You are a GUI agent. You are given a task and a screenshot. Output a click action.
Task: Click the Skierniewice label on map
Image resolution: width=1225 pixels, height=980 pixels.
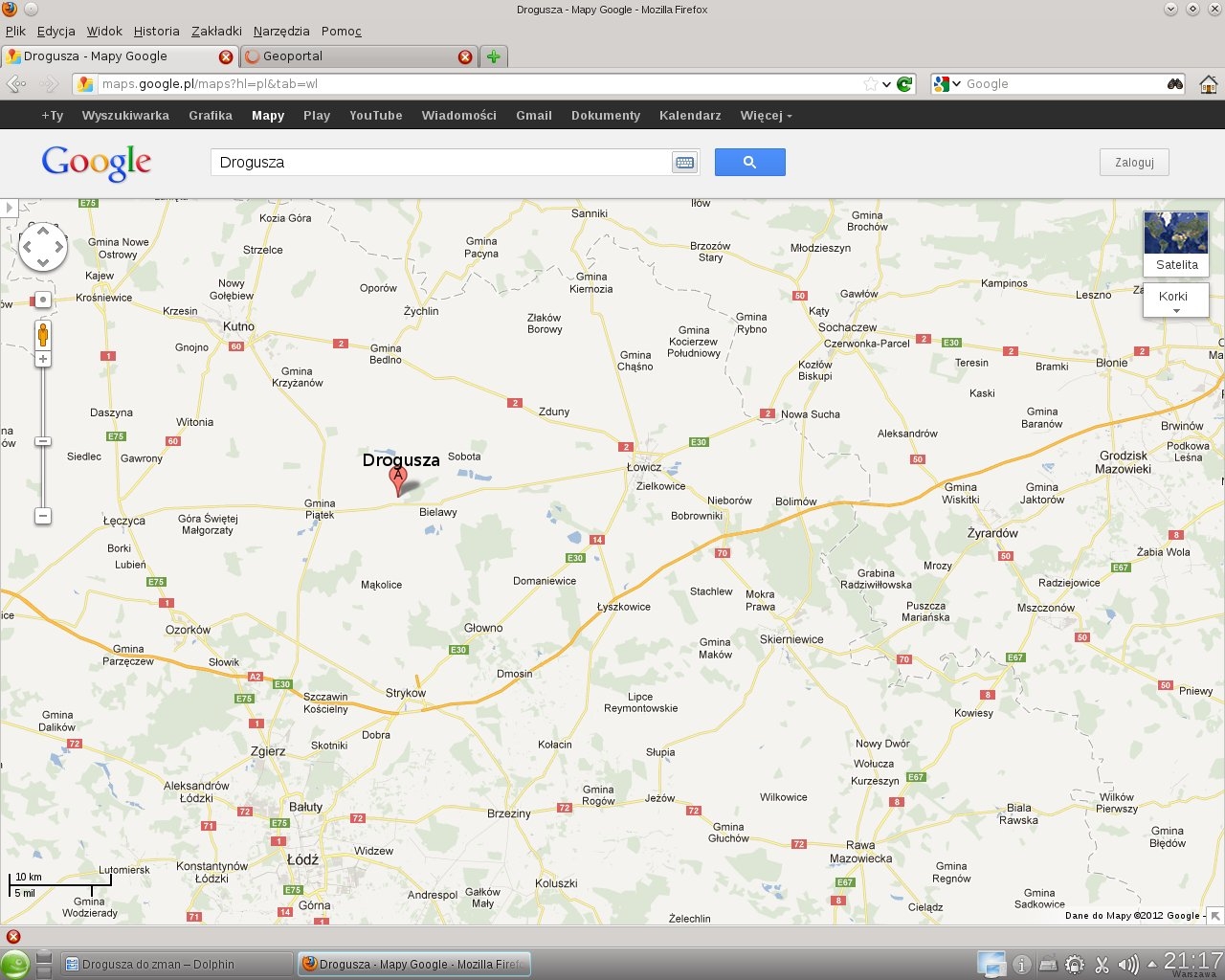(791, 639)
